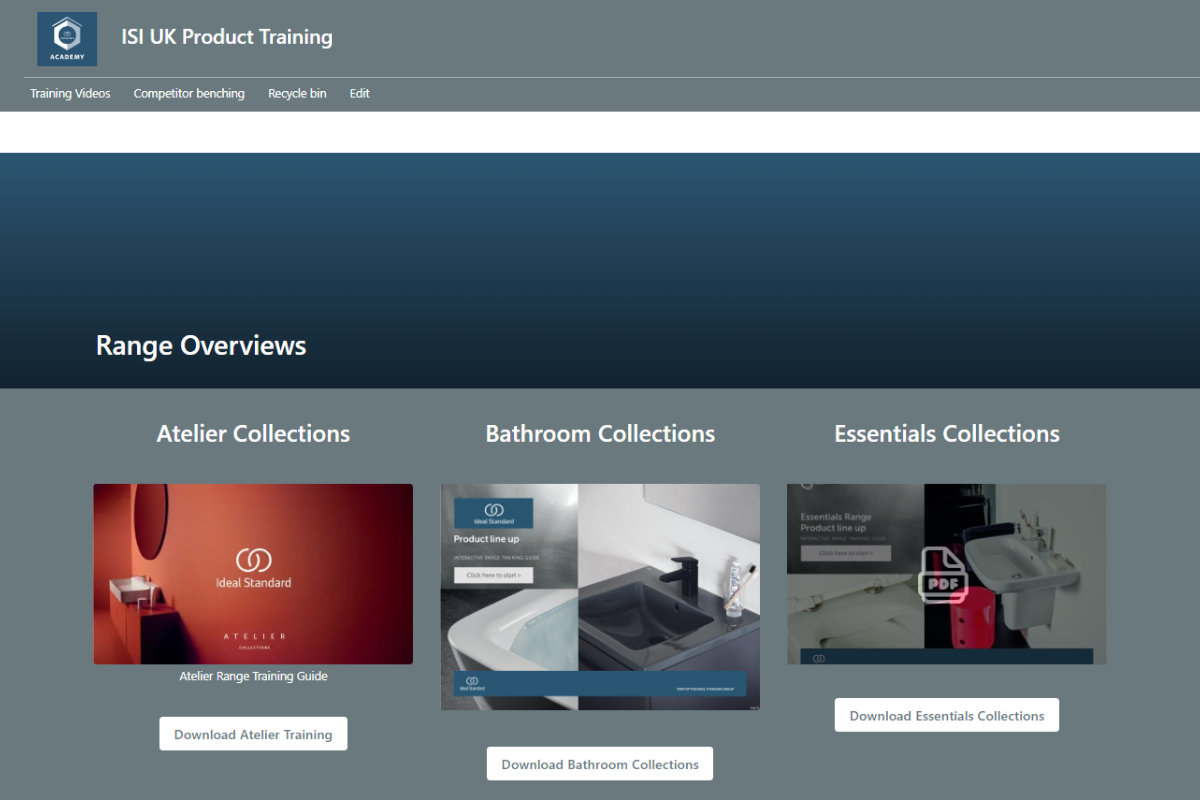The width and height of the screenshot is (1200, 800).
Task: Click the Academy logo icon
Action: pyautogui.click(x=67, y=39)
